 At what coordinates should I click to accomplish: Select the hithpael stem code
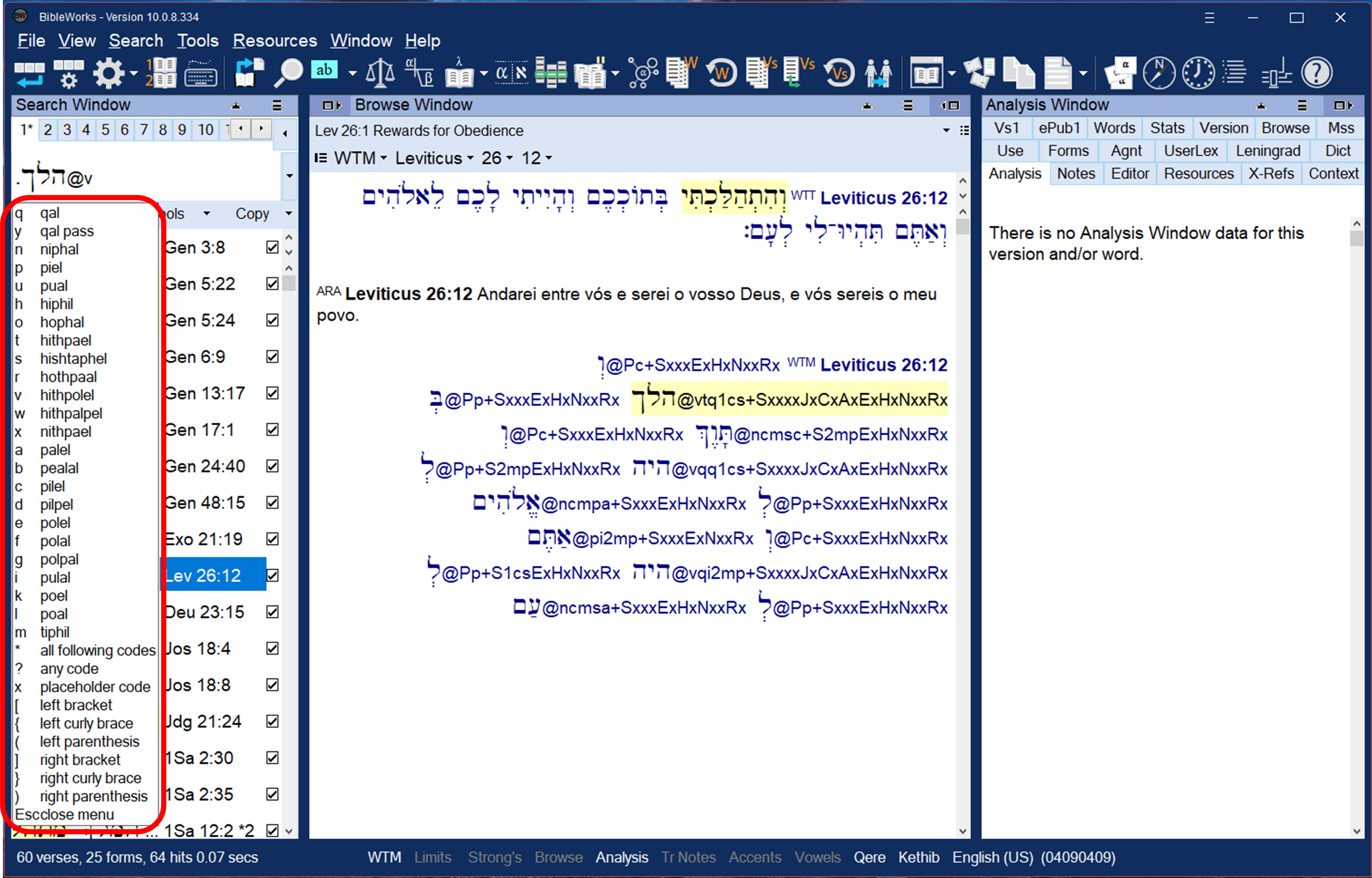(x=65, y=340)
